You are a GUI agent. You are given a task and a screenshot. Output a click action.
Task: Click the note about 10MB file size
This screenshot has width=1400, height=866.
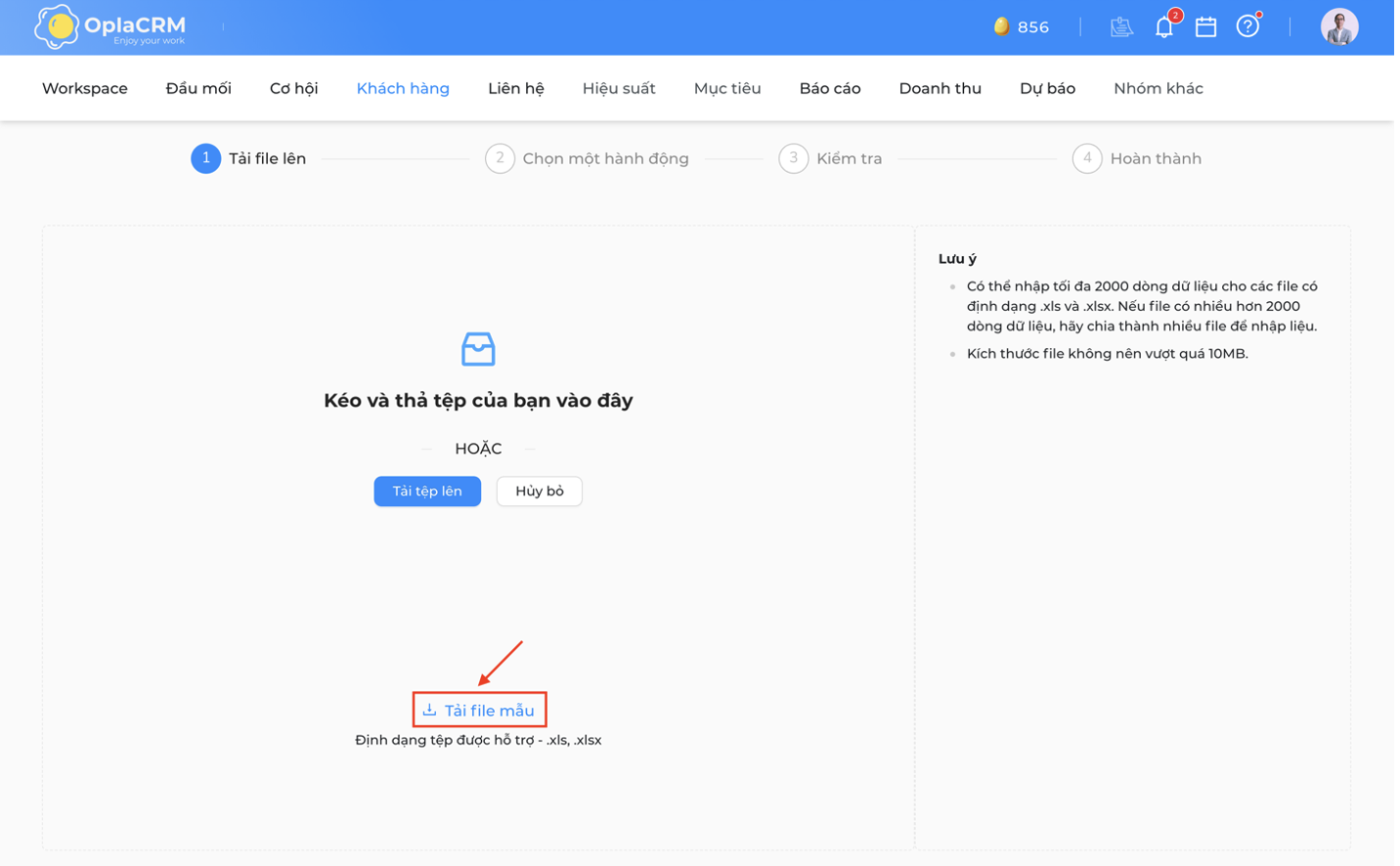tap(1107, 353)
